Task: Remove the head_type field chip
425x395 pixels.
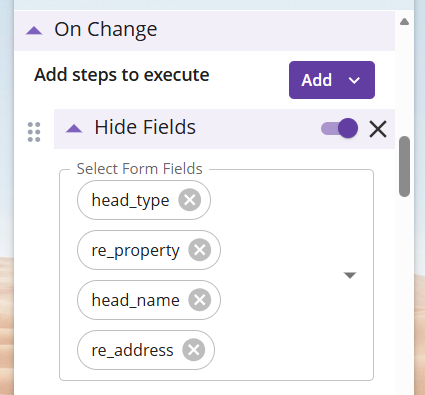Action: click(x=190, y=200)
